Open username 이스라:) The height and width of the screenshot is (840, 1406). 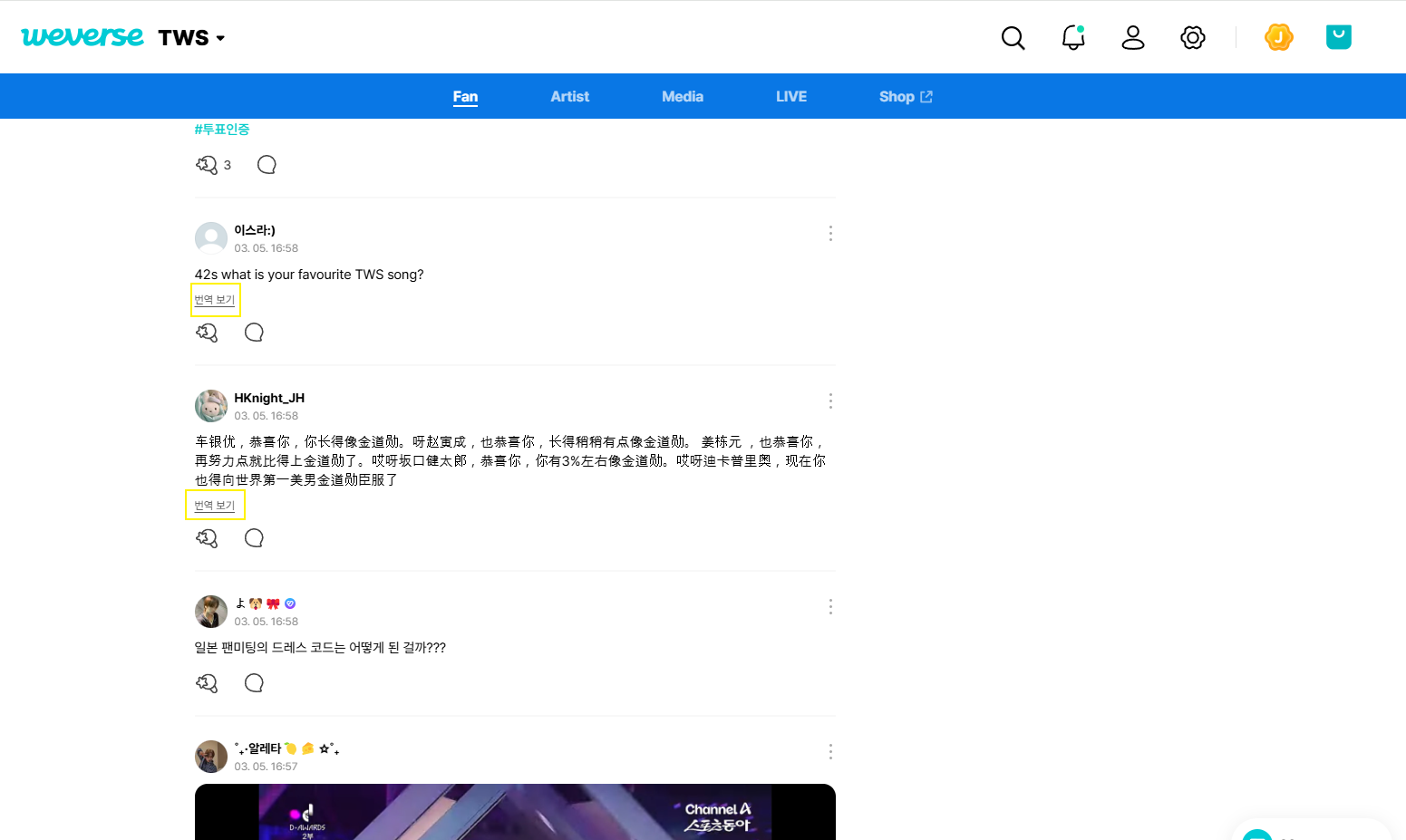[255, 230]
